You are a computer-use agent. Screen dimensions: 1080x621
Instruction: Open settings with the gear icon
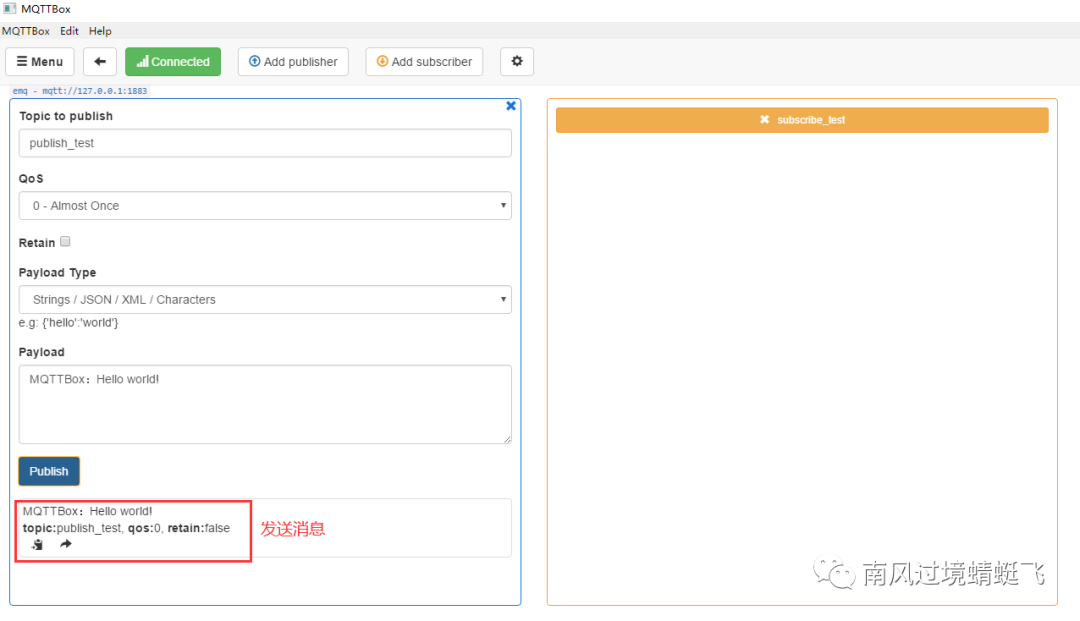pyautogui.click(x=517, y=61)
